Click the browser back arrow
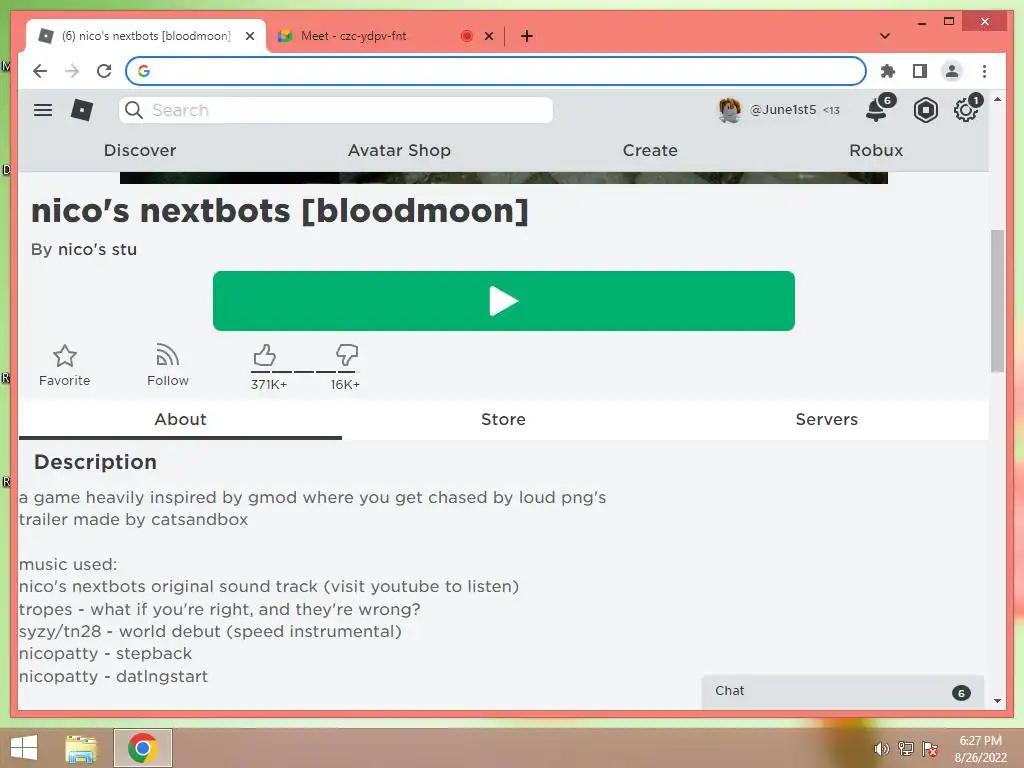This screenshot has width=1024, height=768. pyautogui.click(x=40, y=71)
